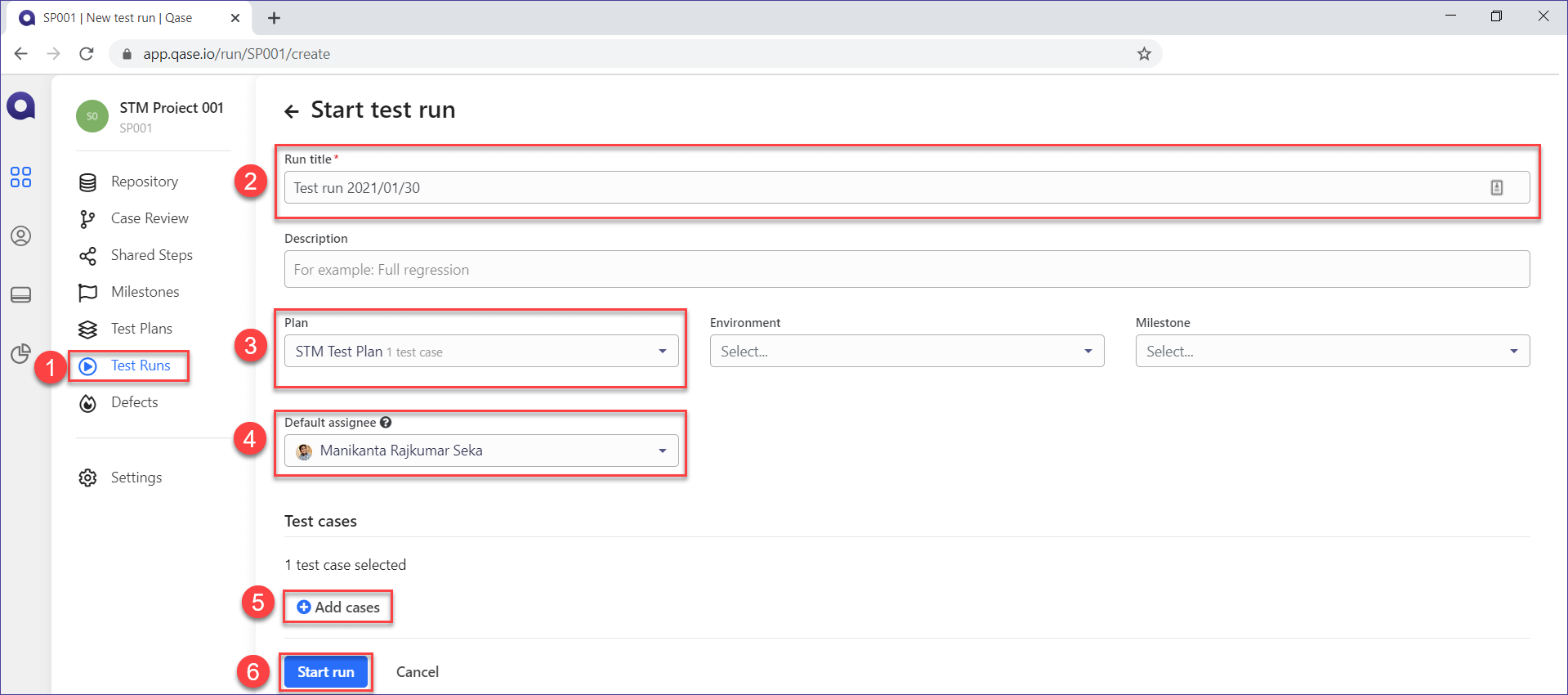
Task: Click the Start run button
Action: click(326, 672)
